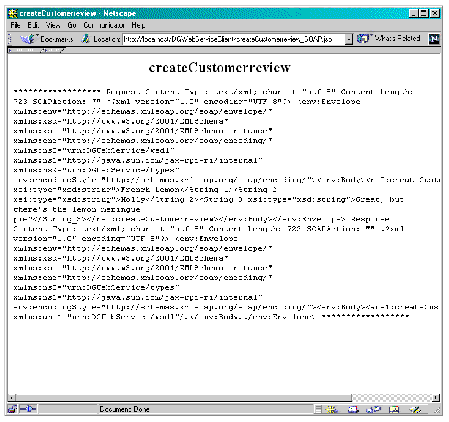Open Navigator from the component bar
Image resolution: width=449 pixels, height=422 pixels.
coord(332,409)
